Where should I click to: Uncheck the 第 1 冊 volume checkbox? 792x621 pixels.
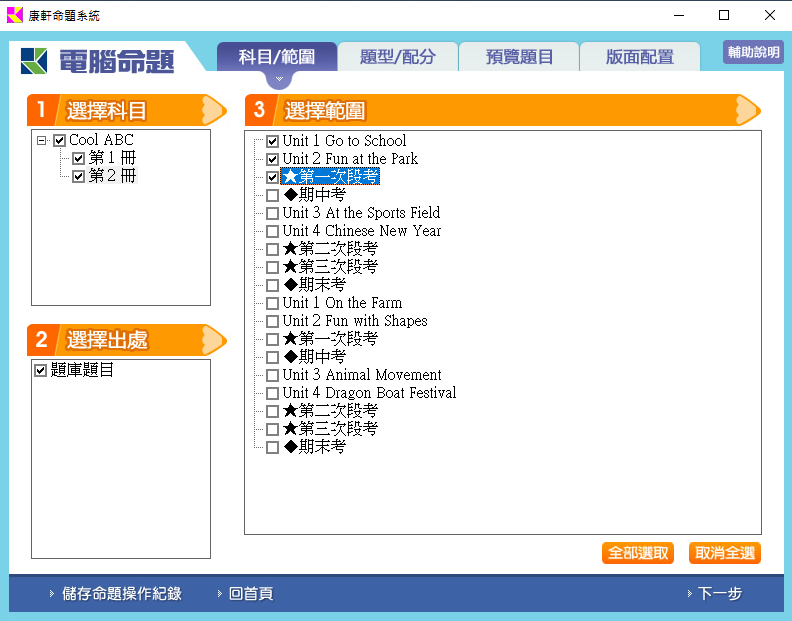click(78, 159)
